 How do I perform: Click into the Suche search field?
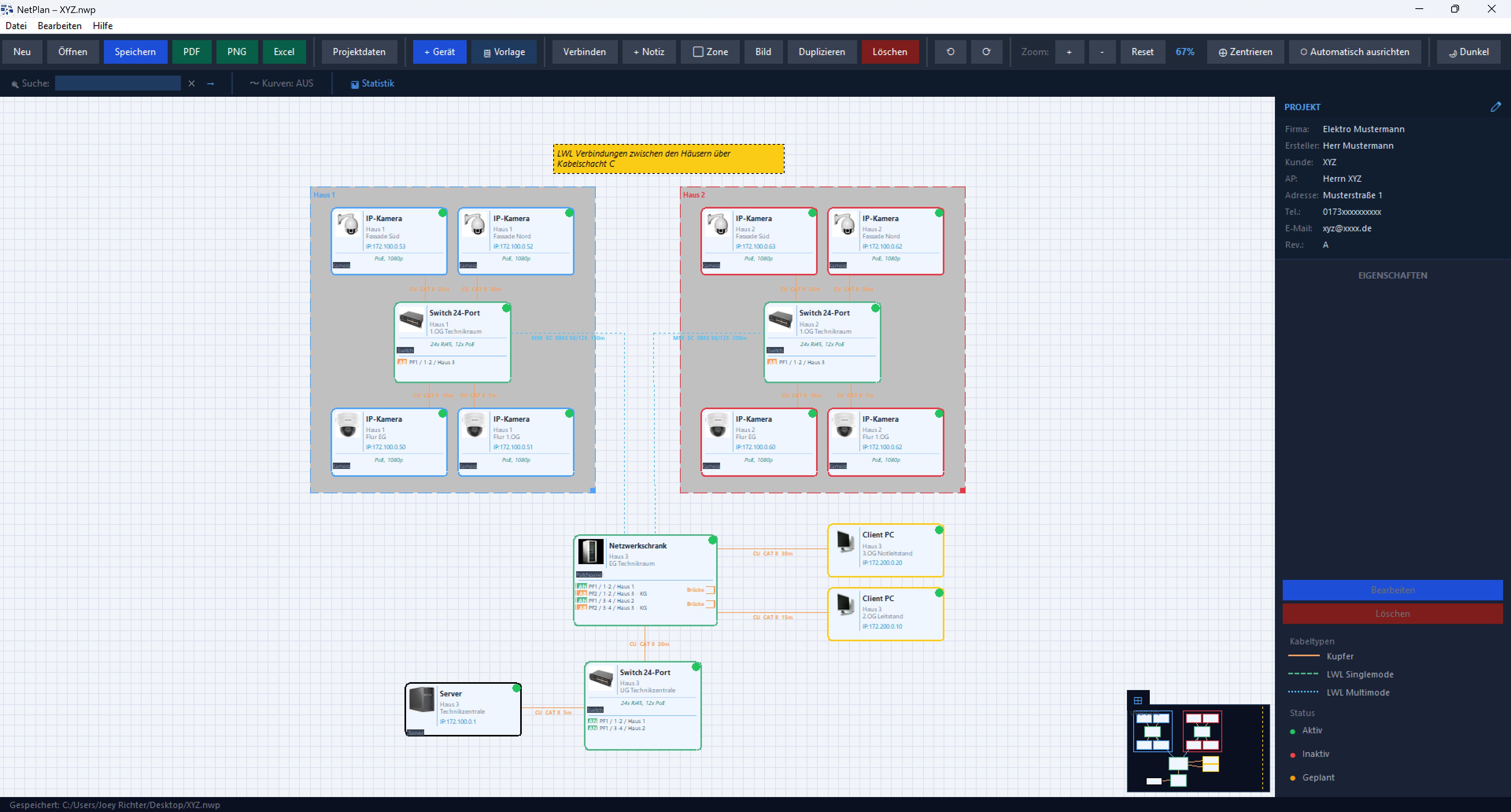pos(118,83)
